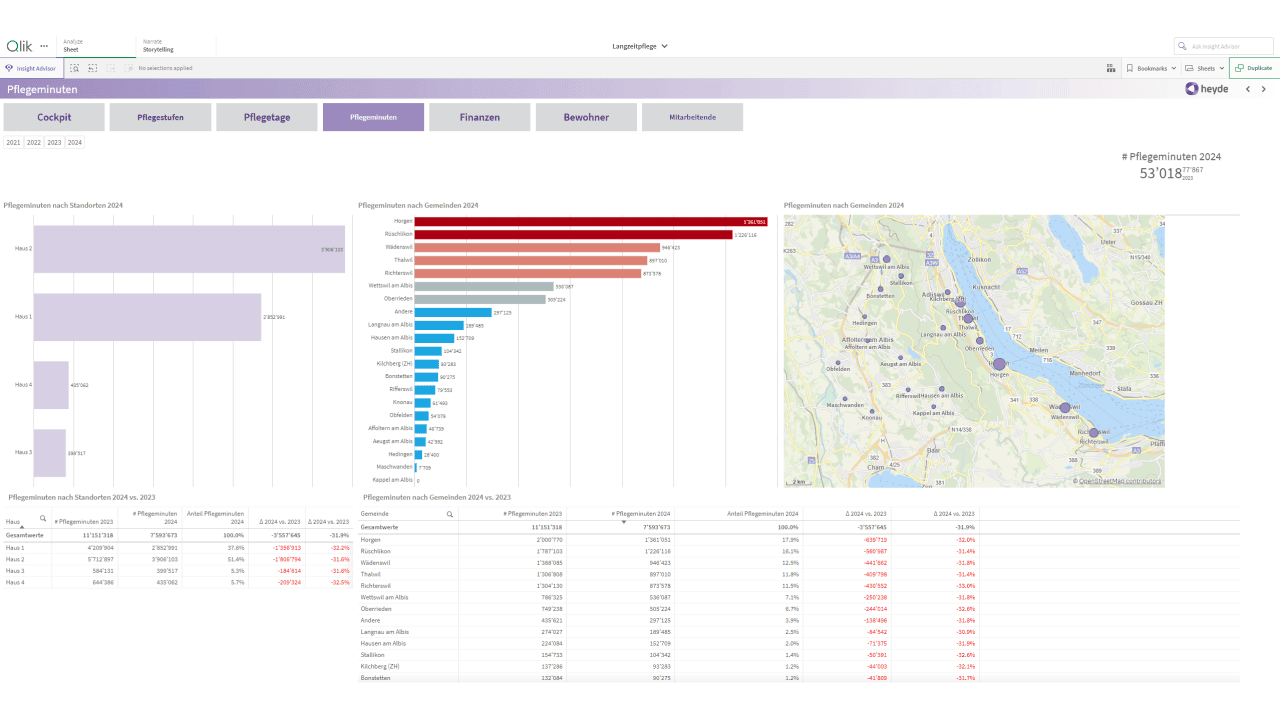Click the Duplicate sheet button
Image resolution: width=1280 pixels, height=720 pixels.
pos(1254,68)
